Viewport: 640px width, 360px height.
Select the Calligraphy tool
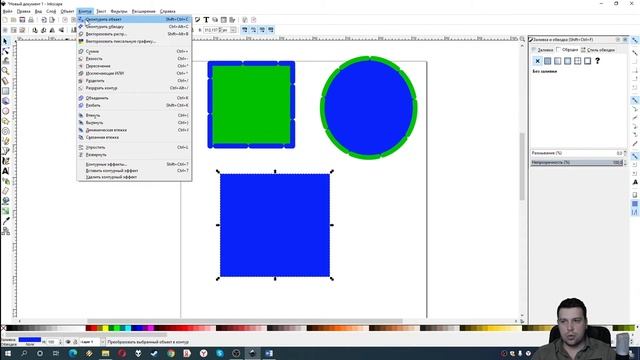(x=5, y=161)
